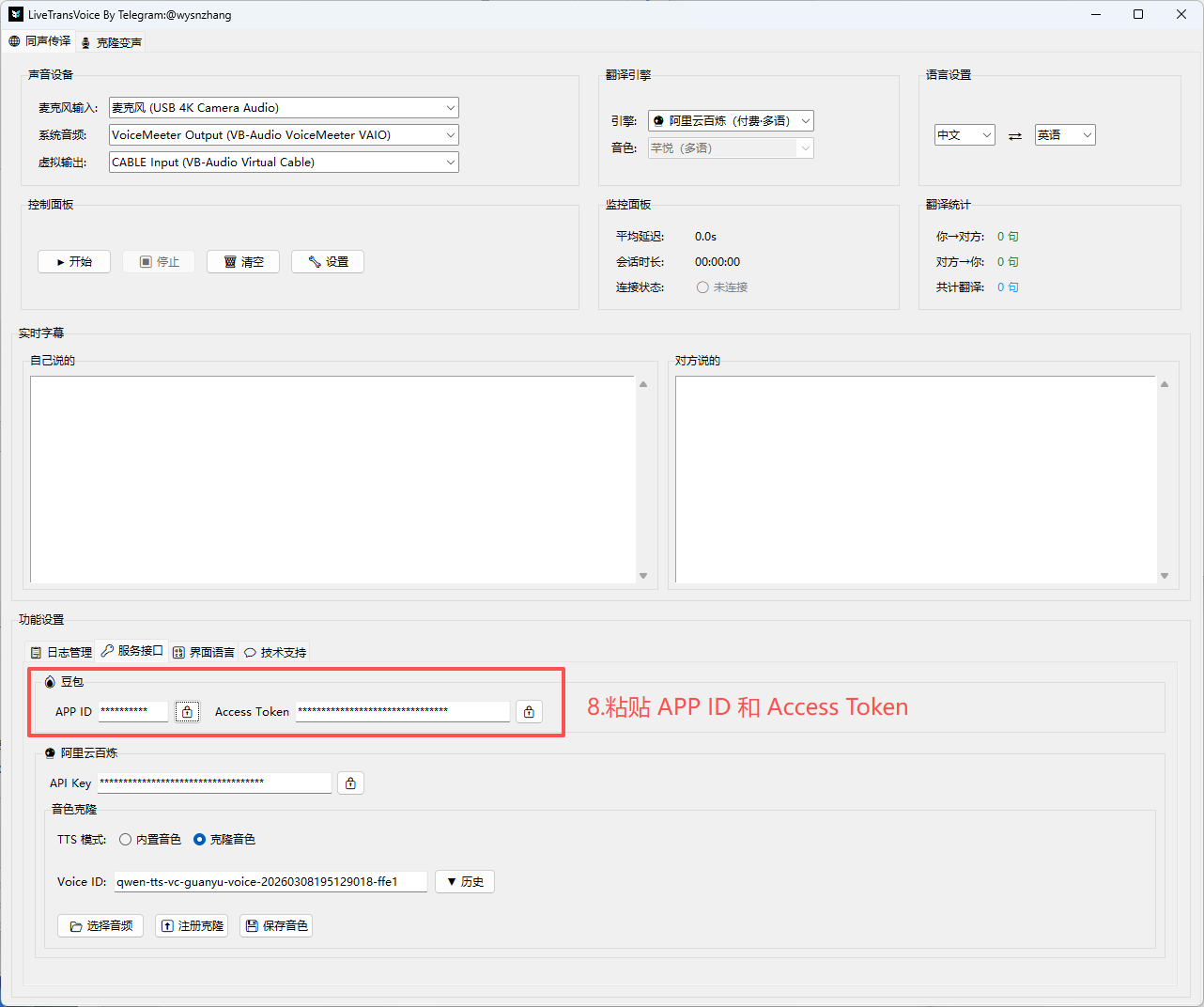Click up arrow of 自己说的 scrollbar
This screenshot has width=1204, height=1007.
643,384
